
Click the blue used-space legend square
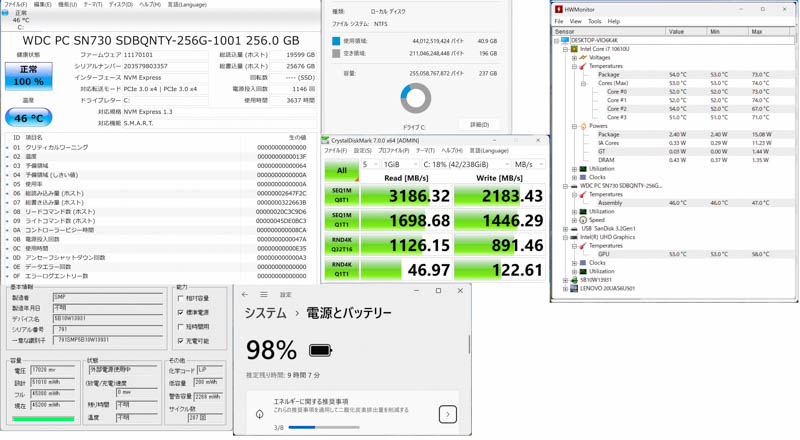tap(336, 41)
